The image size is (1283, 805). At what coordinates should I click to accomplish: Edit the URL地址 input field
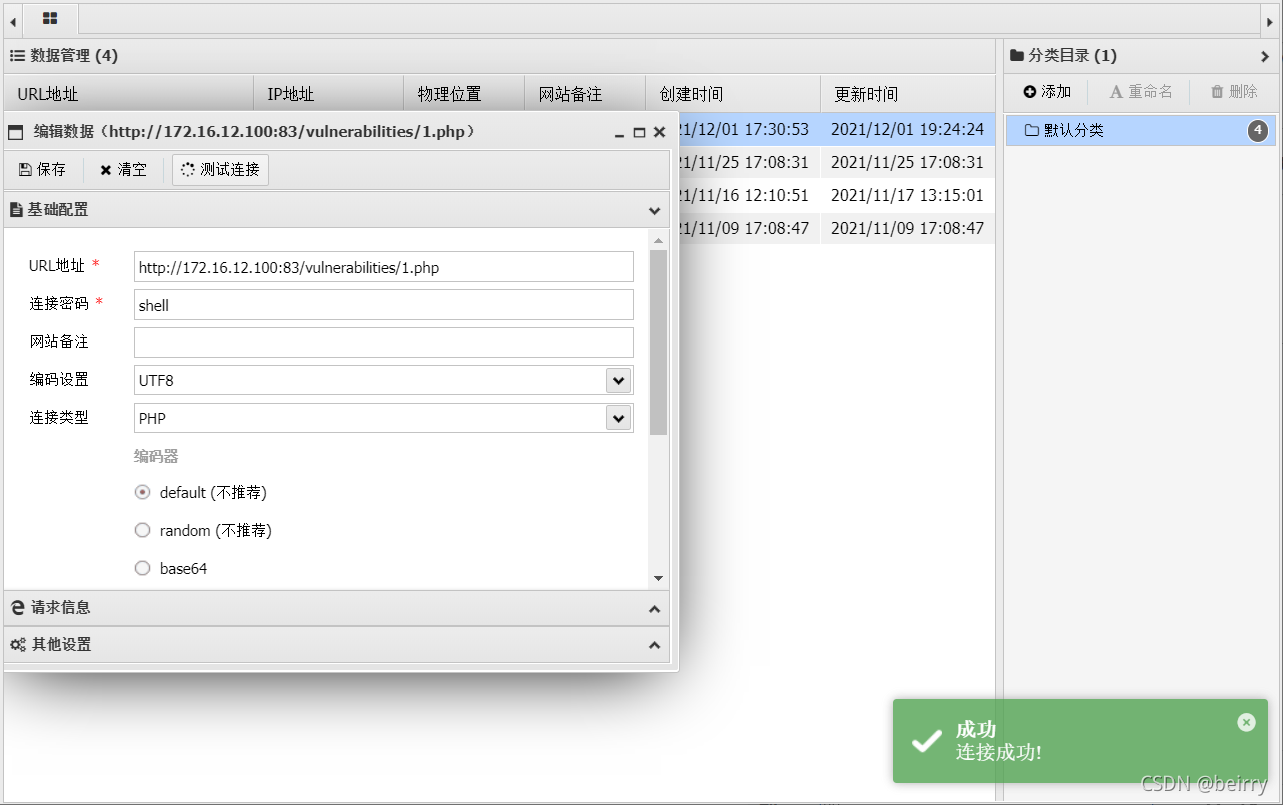click(384, 267)
